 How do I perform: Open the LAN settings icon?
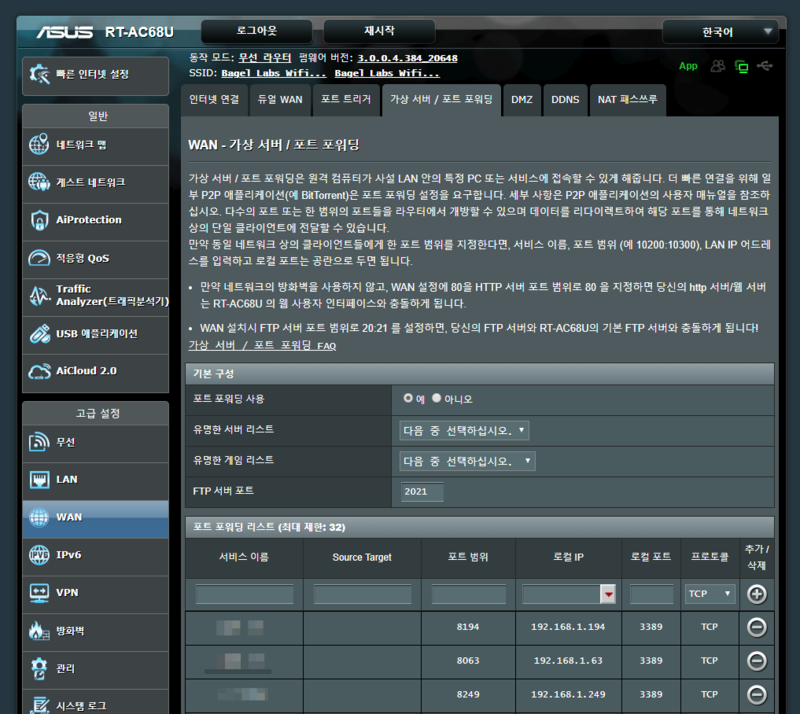point(39,480)
